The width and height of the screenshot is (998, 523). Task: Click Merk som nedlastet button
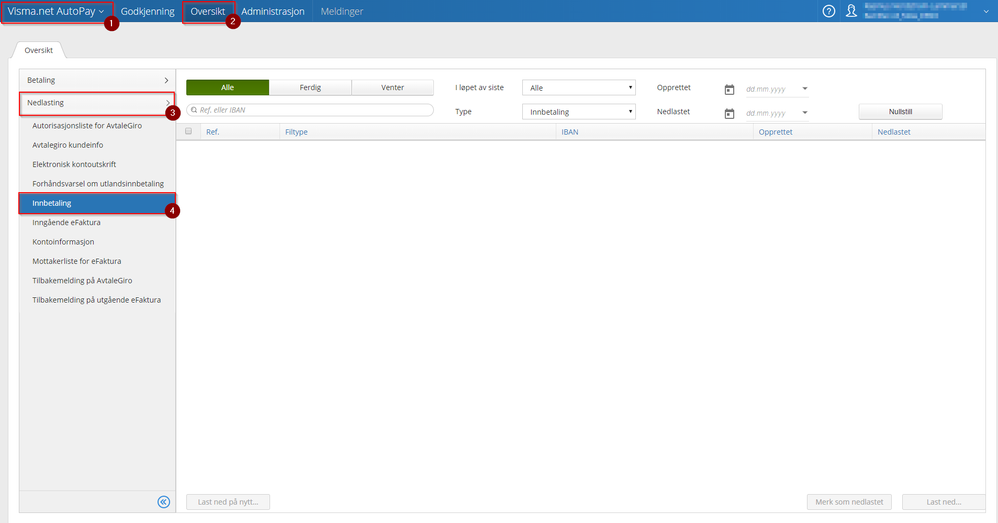(849, 502)
